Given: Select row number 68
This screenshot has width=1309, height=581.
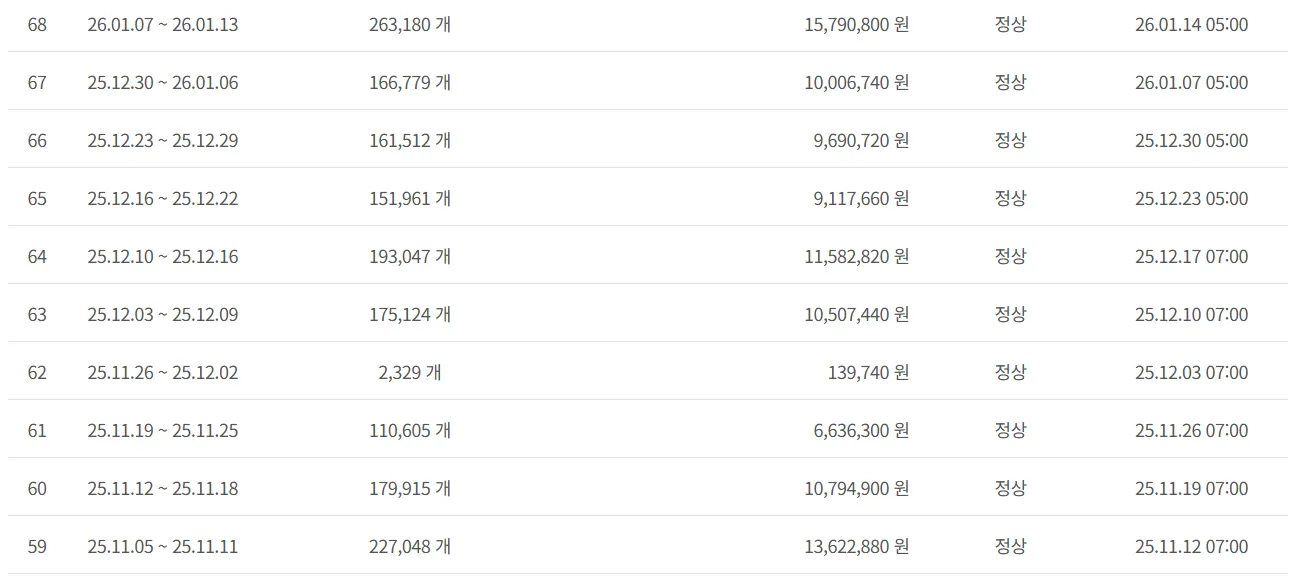Looking at the screenshot, I should point(37,25).
